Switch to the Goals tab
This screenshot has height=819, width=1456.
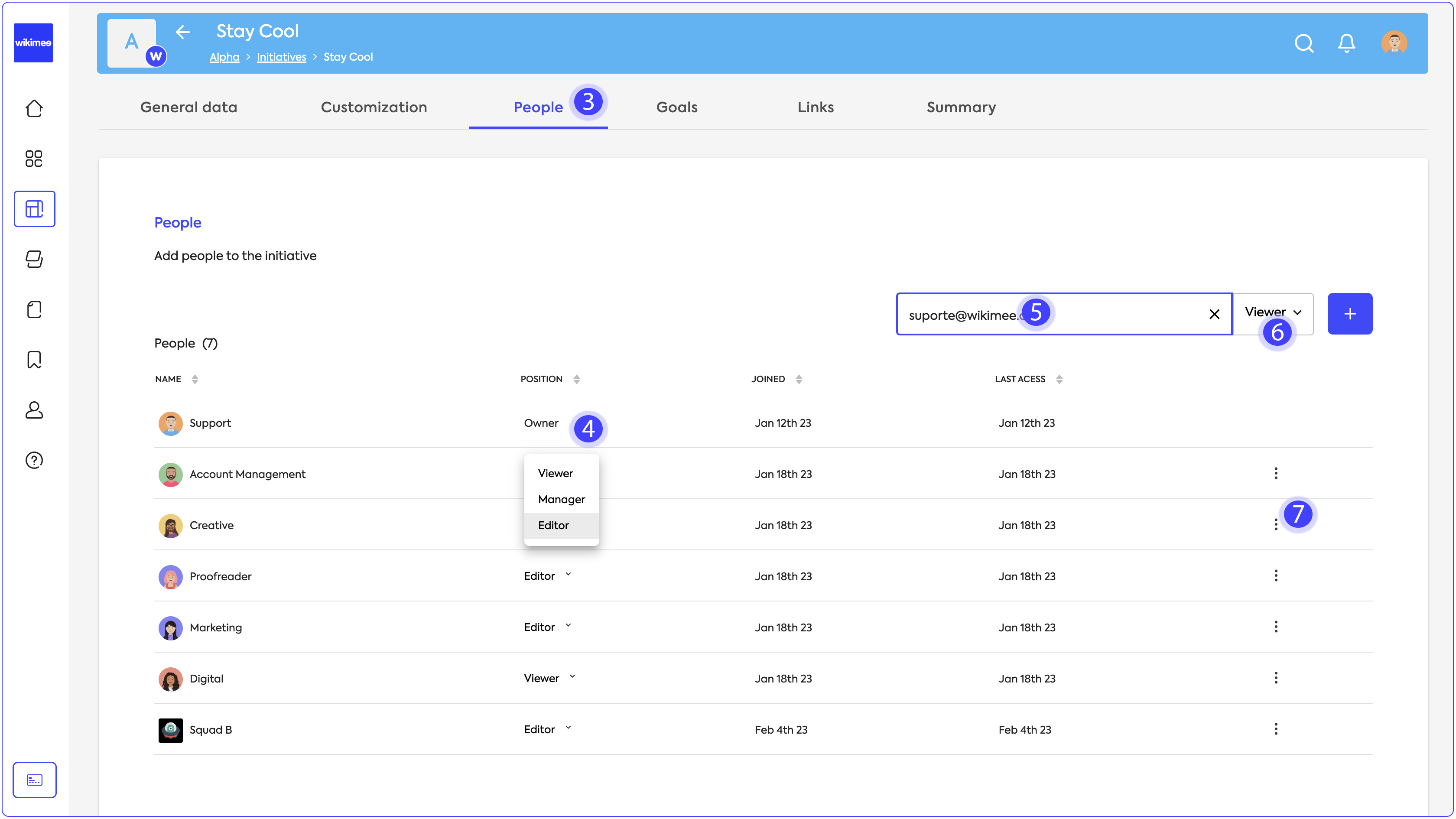pos(676,107)
